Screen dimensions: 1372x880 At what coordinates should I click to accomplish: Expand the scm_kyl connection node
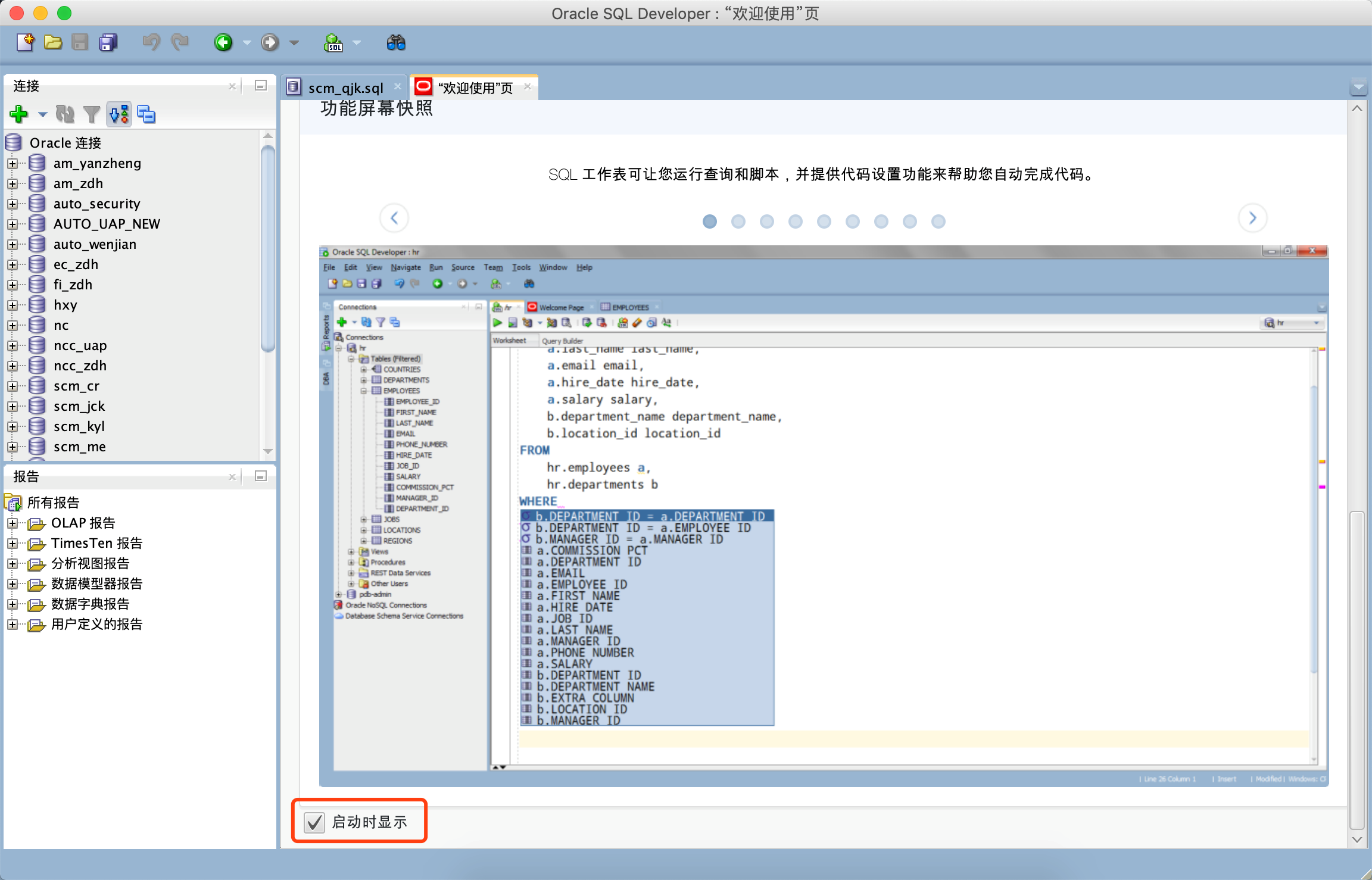(x=13, y=426)
